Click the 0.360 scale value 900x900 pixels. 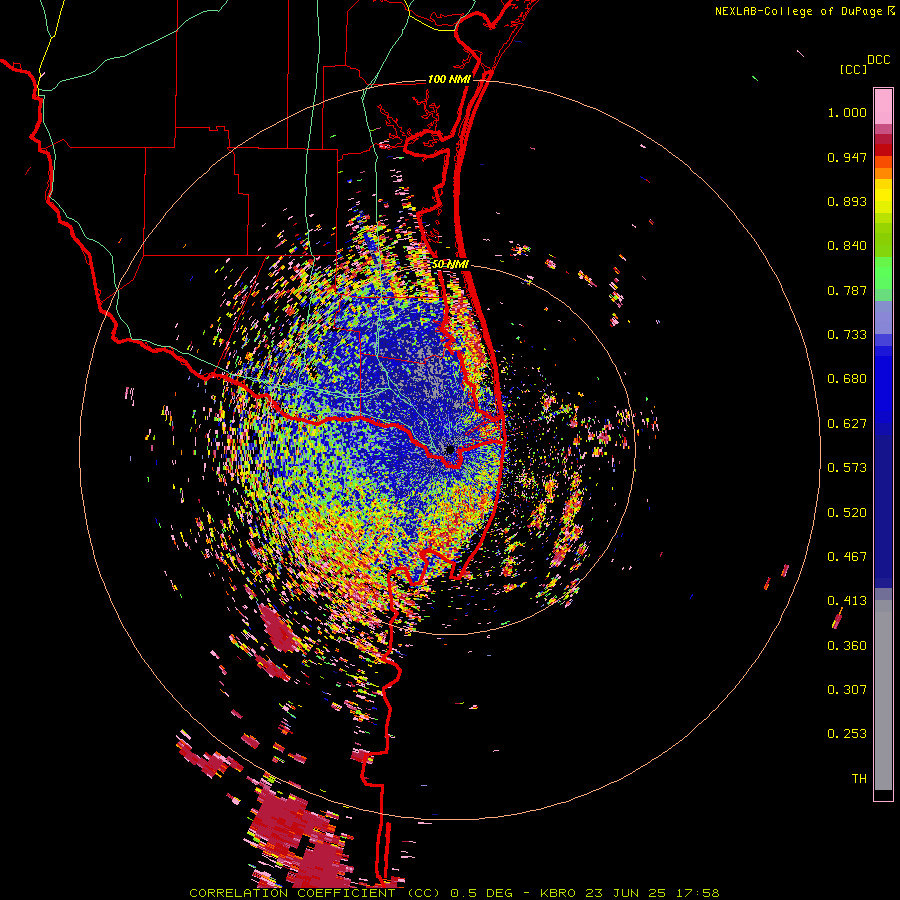[x=847, y=646]
